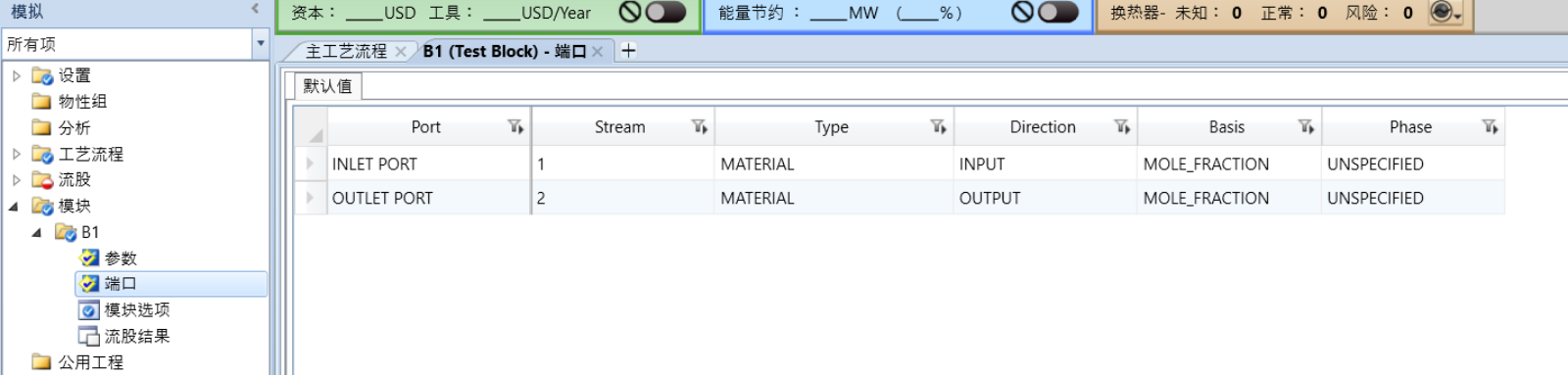Select the INLET PORT row cell
The image size is (1568, 375).
coord(428,164)
